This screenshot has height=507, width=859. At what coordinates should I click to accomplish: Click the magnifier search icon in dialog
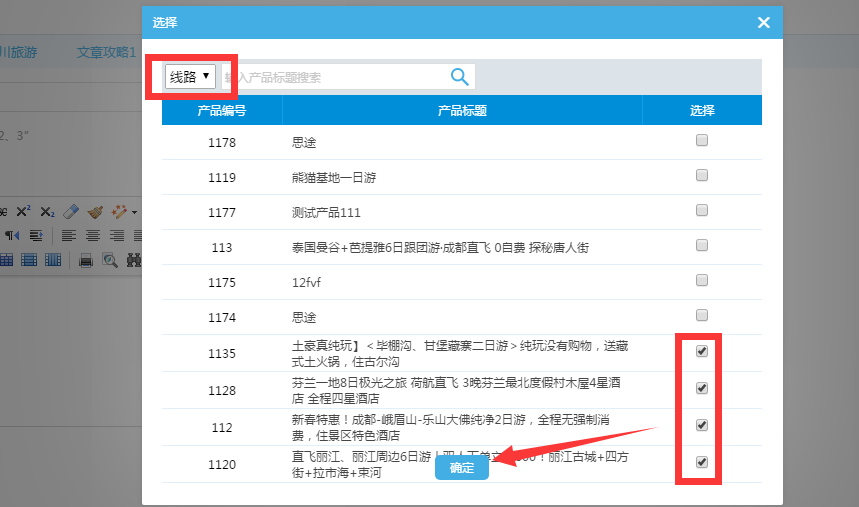tap(459, 77)
